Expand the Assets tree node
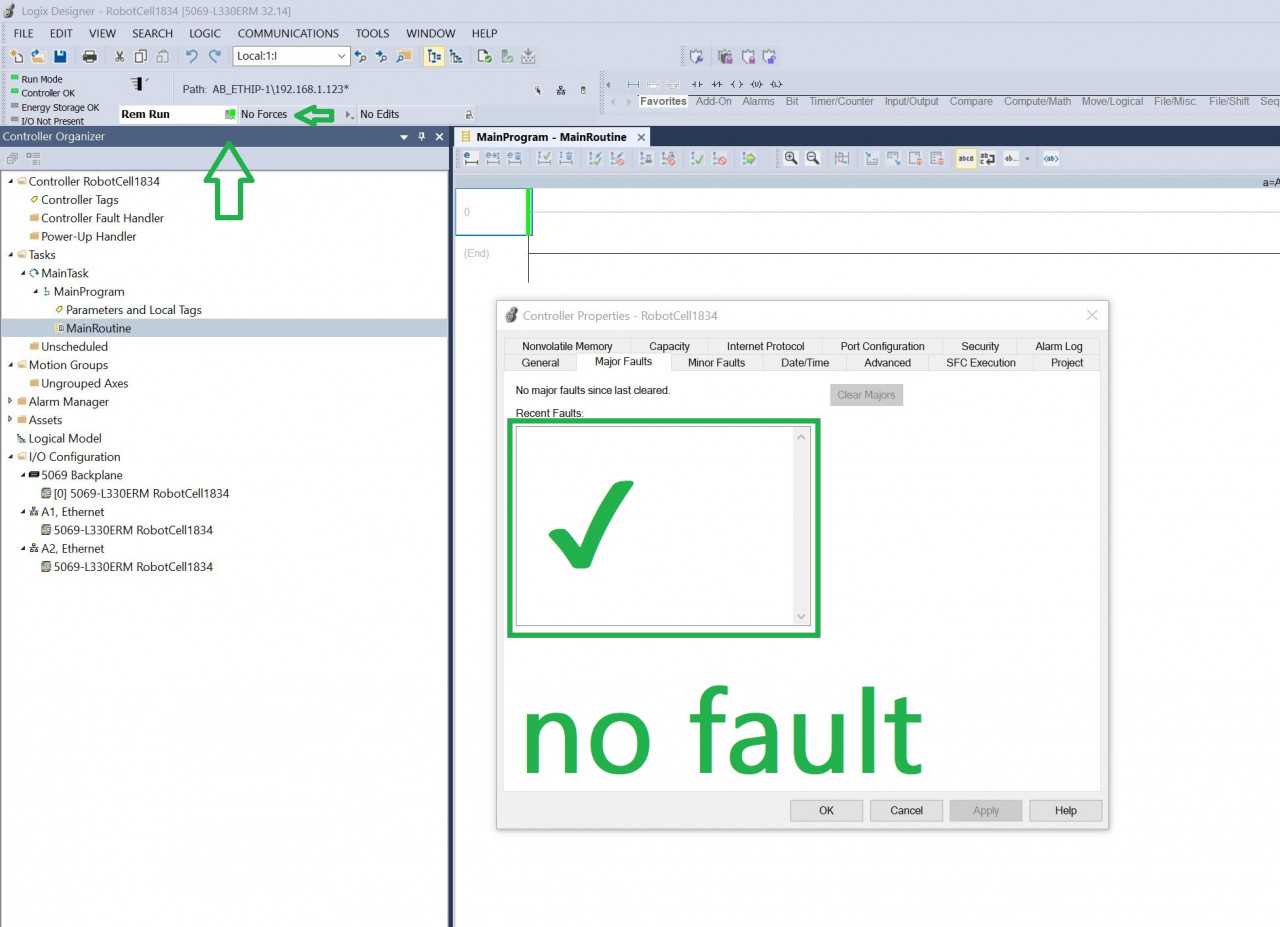The image size is (1280, 927). 10,420
